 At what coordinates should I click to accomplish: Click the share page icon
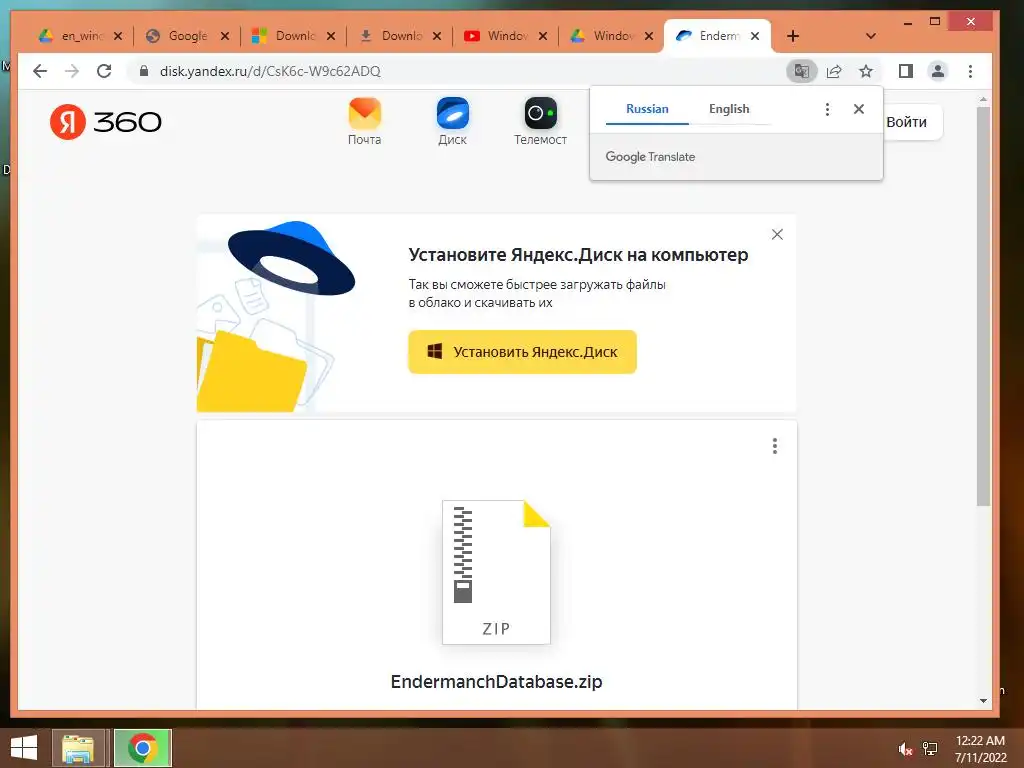click(834, 71)
